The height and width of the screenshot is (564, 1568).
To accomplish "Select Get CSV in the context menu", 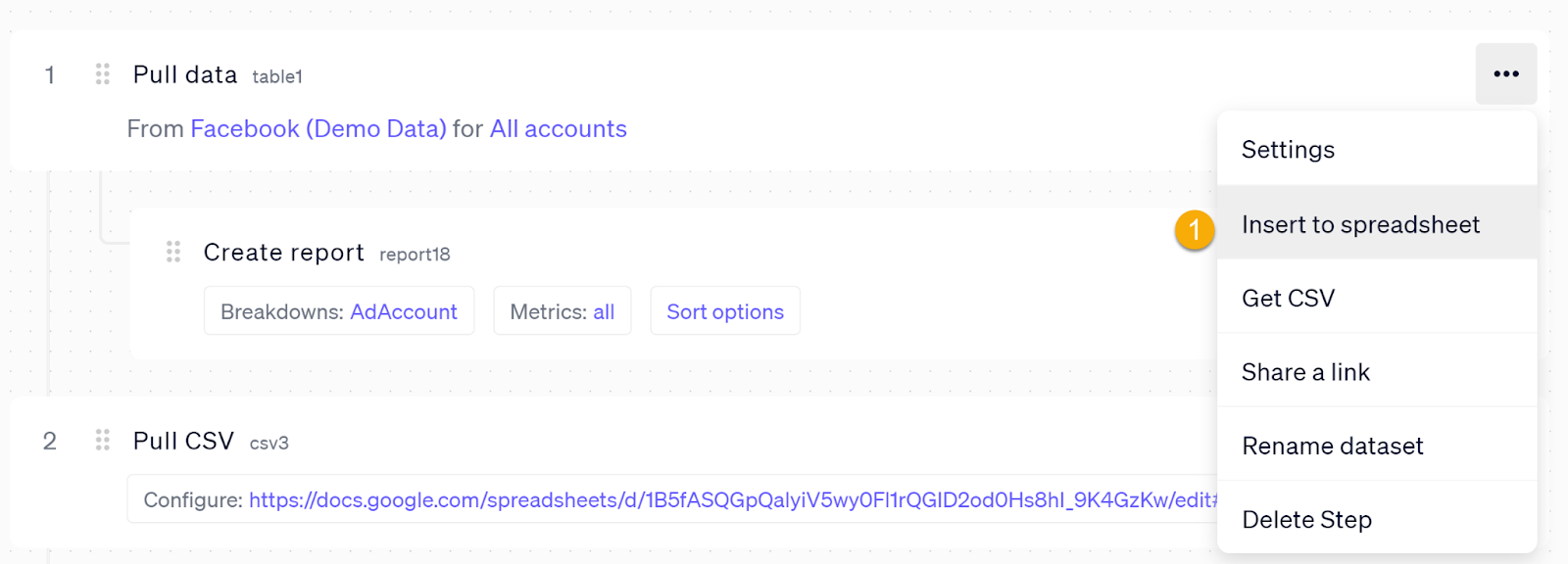I will [1288, 299].
